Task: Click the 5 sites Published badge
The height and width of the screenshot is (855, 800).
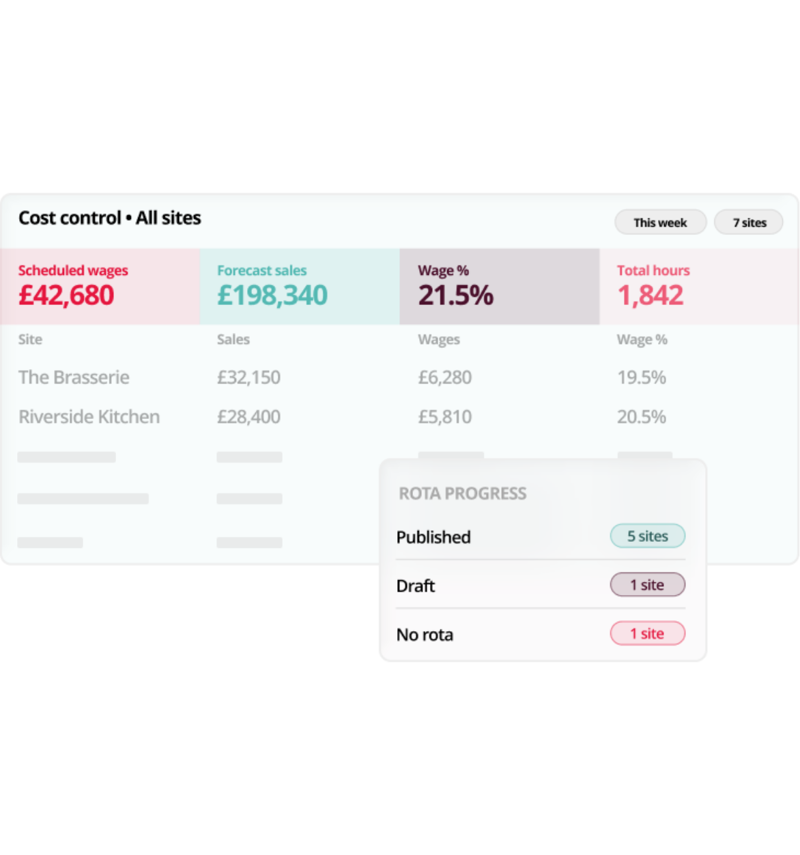Action: pos(647,536)
